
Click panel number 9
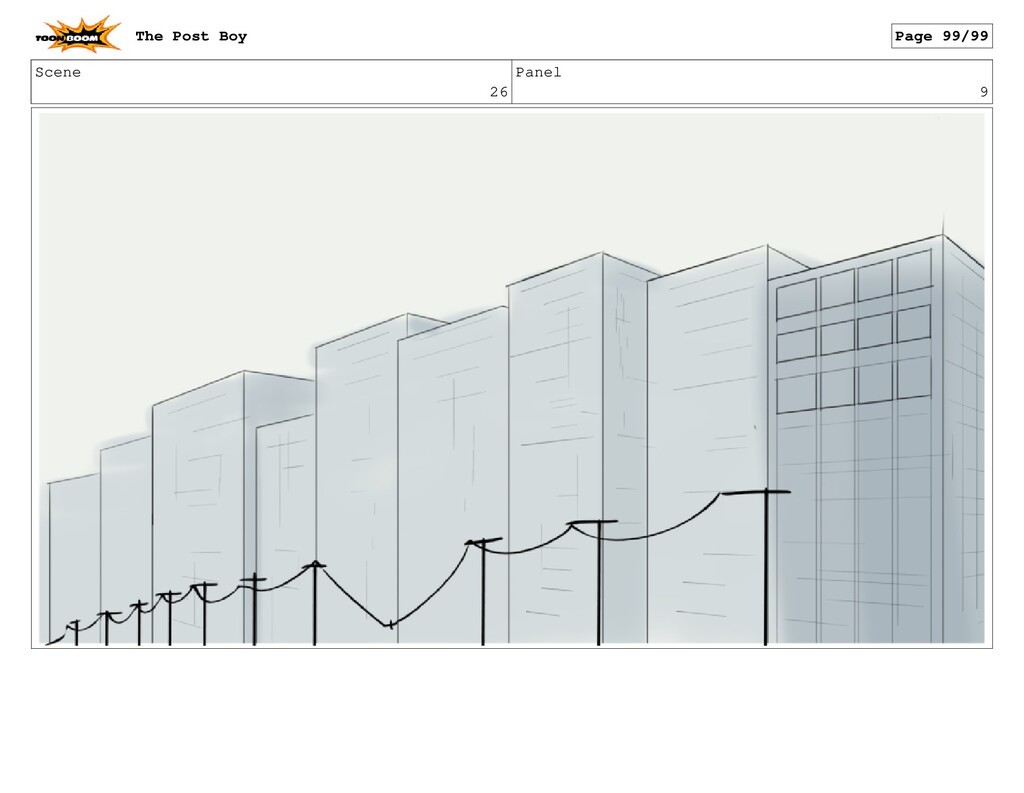pos(984,92)
